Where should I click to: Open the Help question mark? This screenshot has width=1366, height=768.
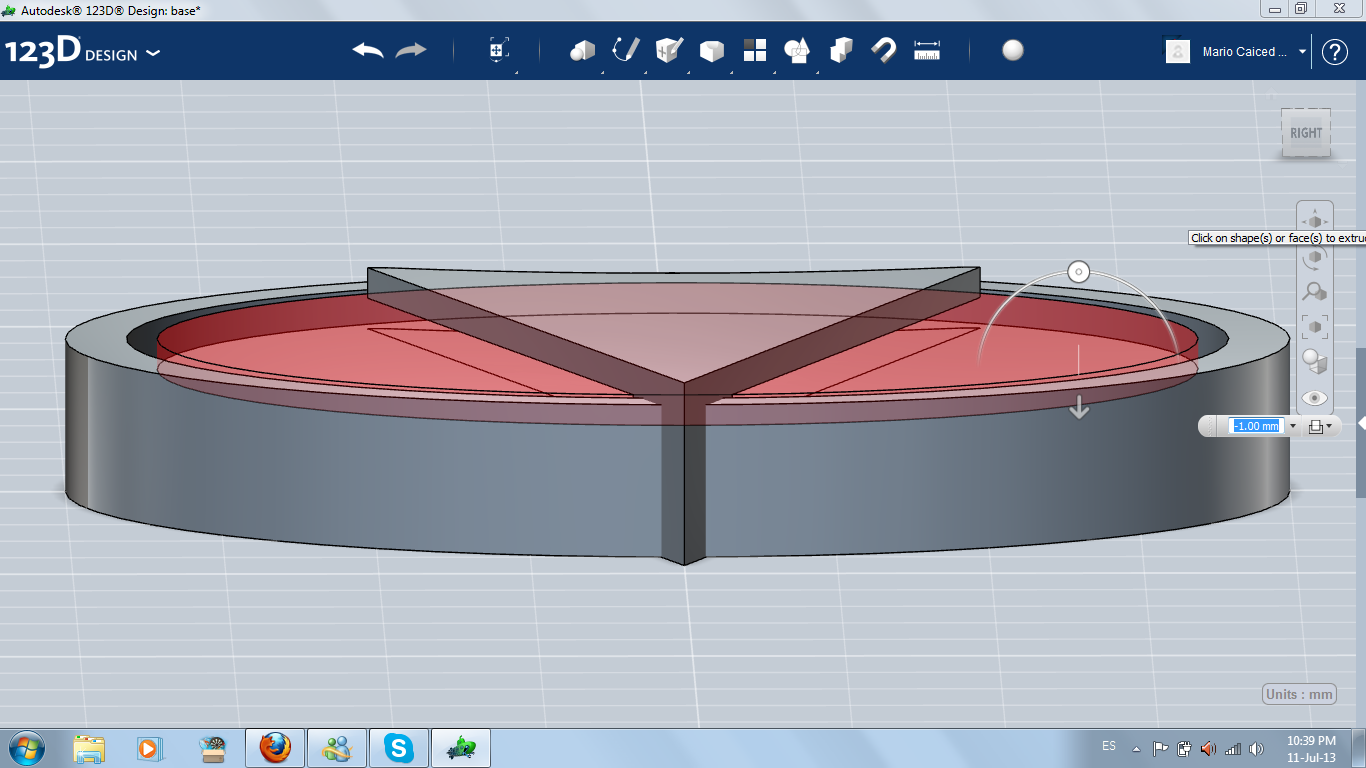click(x=1335, y=52)
